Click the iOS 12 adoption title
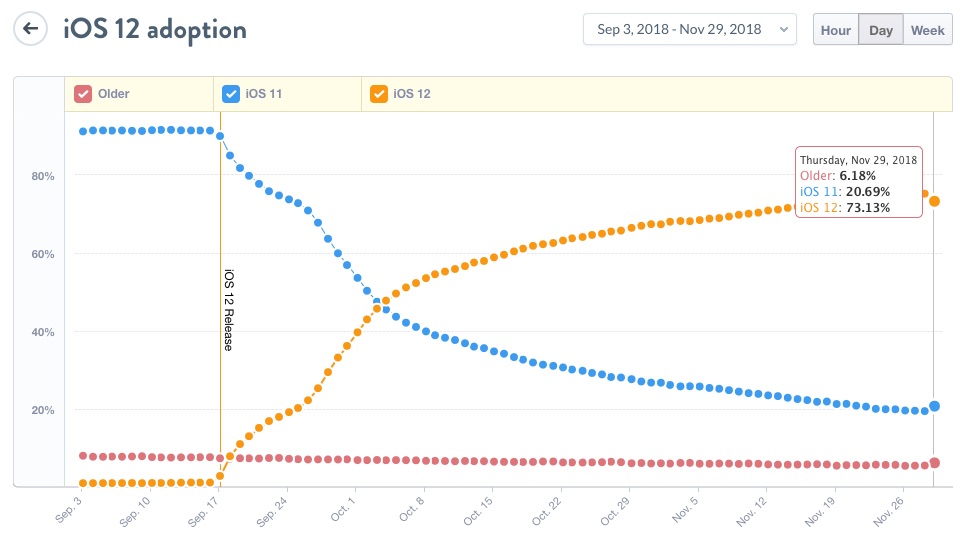This screenshot has width=962, height=542. pyautogui.click(x=155, y=29)
